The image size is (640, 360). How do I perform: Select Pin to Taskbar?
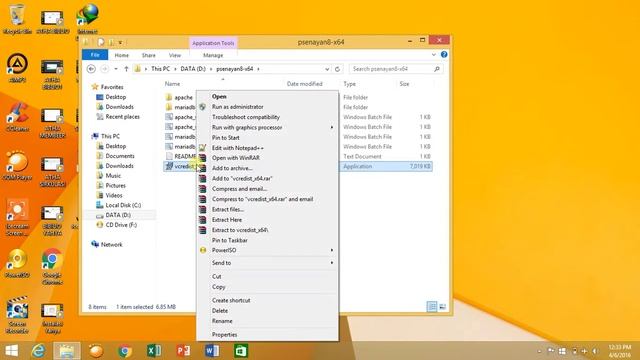click(x=267, y=240)
